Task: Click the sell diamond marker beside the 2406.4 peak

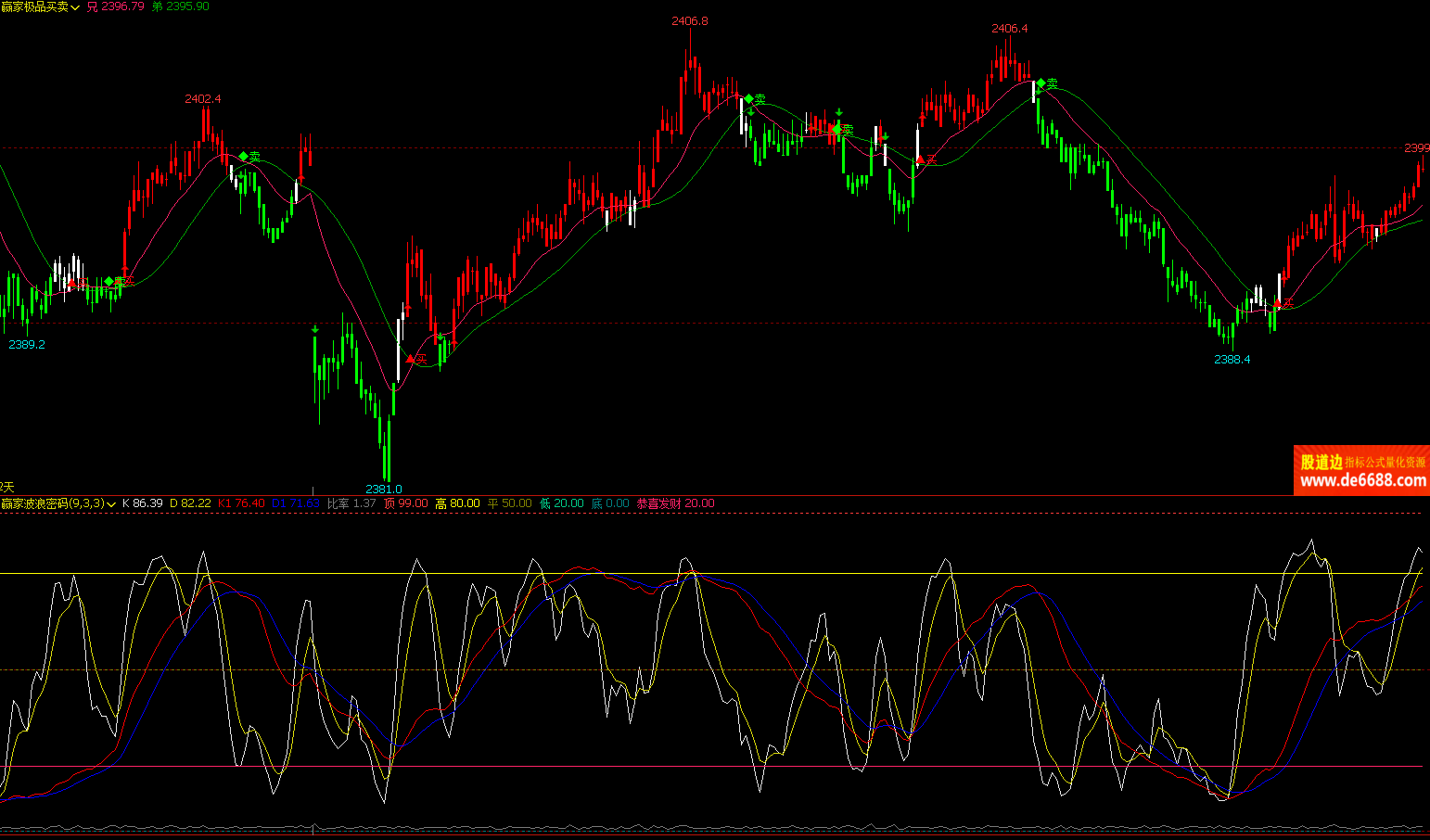Action: pos(1041,83)
